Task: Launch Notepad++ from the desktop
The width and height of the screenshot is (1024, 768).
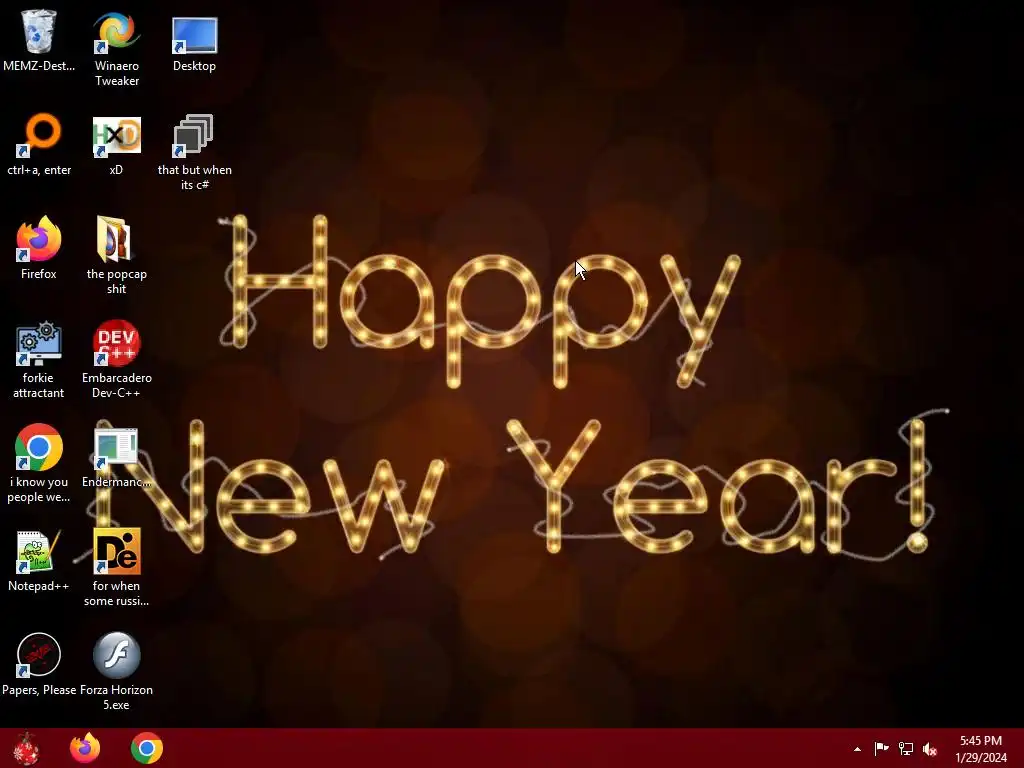Action: click(39, 551)
